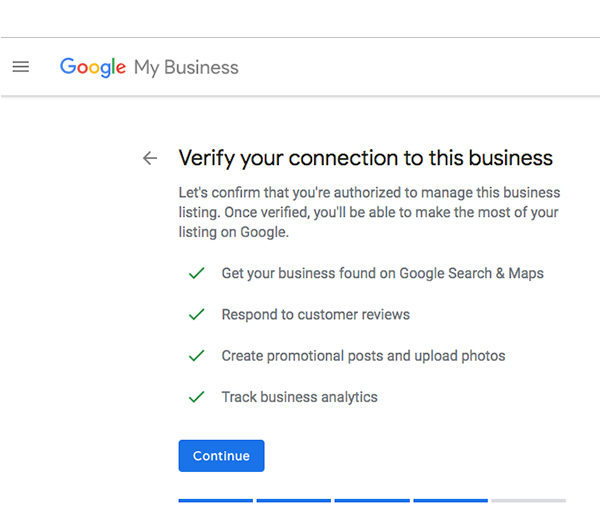Image resolution: width=600 pixels, height=523 pixels.
Task: Click the first blue progress segment
Action: 215,500
